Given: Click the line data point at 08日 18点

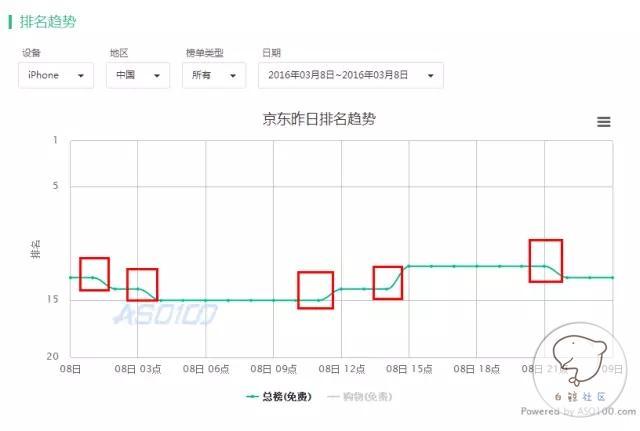Looking at the screenshot, I should (x=477, y=266).
